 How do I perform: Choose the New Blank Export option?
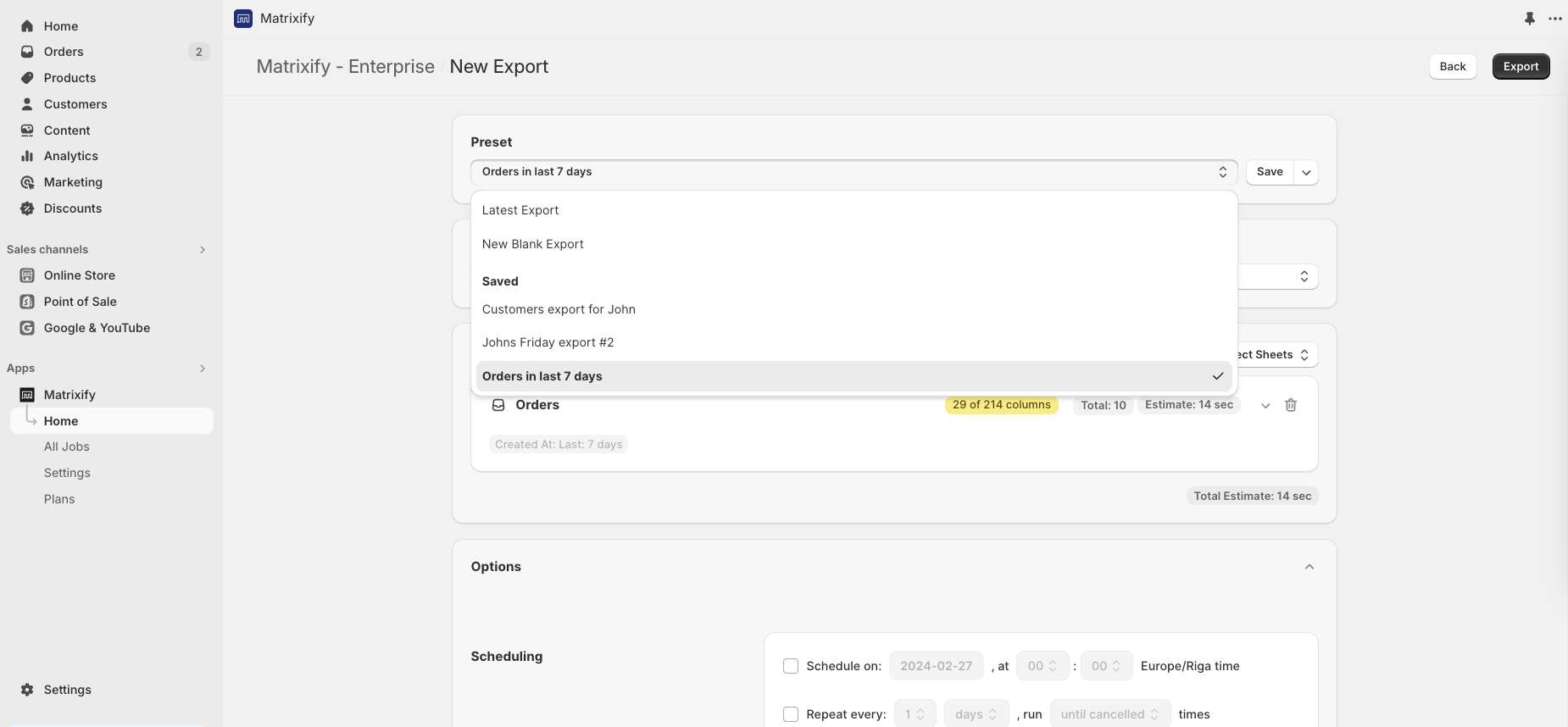click(532, 244)
